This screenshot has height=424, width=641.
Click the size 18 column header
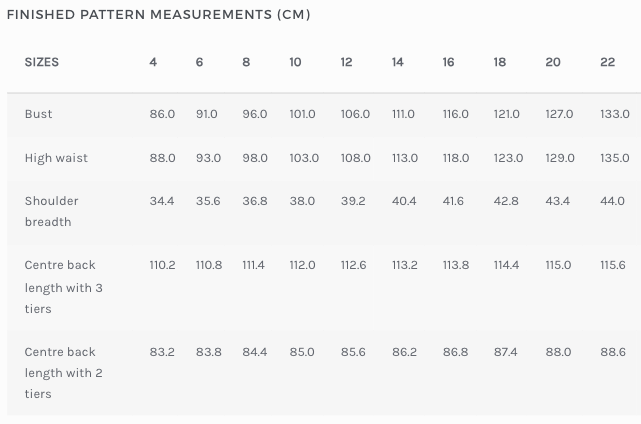pos(500,62)
